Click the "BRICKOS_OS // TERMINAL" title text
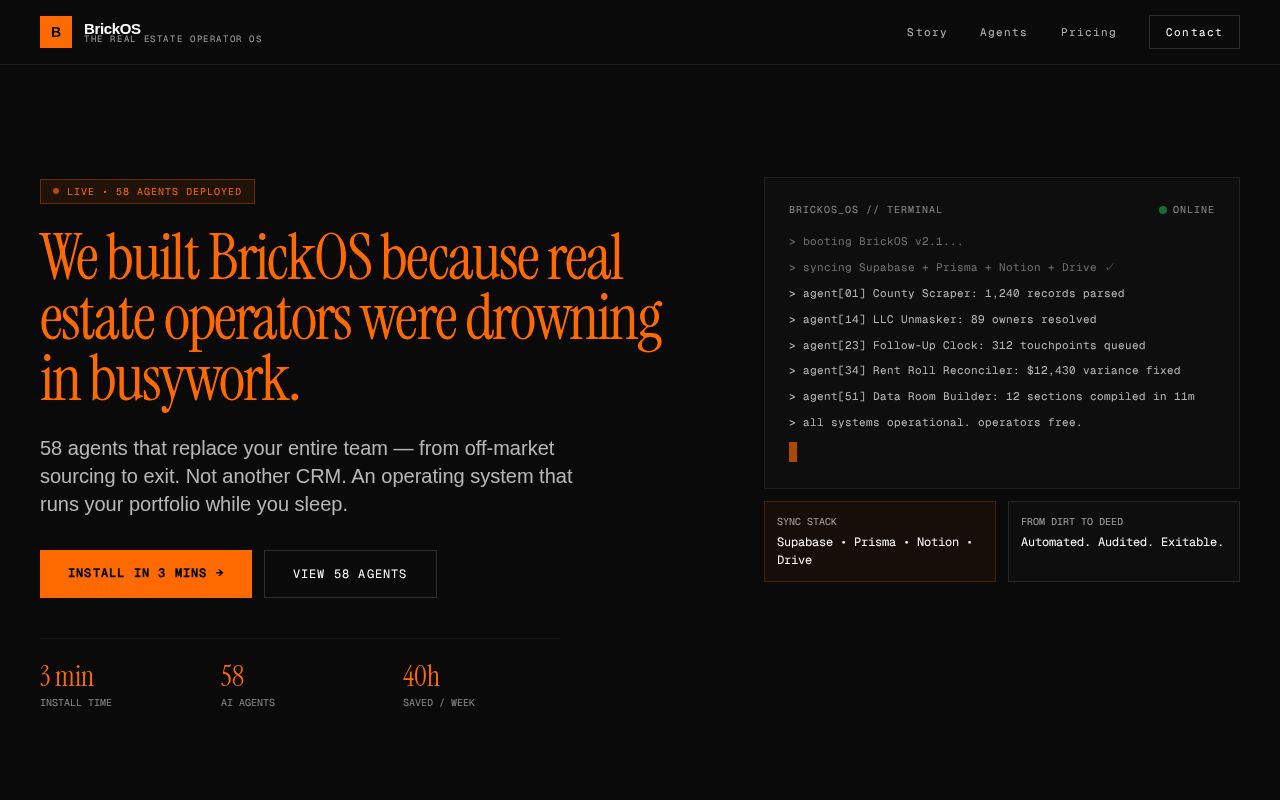The width and height of the screenshot is (1280, 800). tap(866, 210)
